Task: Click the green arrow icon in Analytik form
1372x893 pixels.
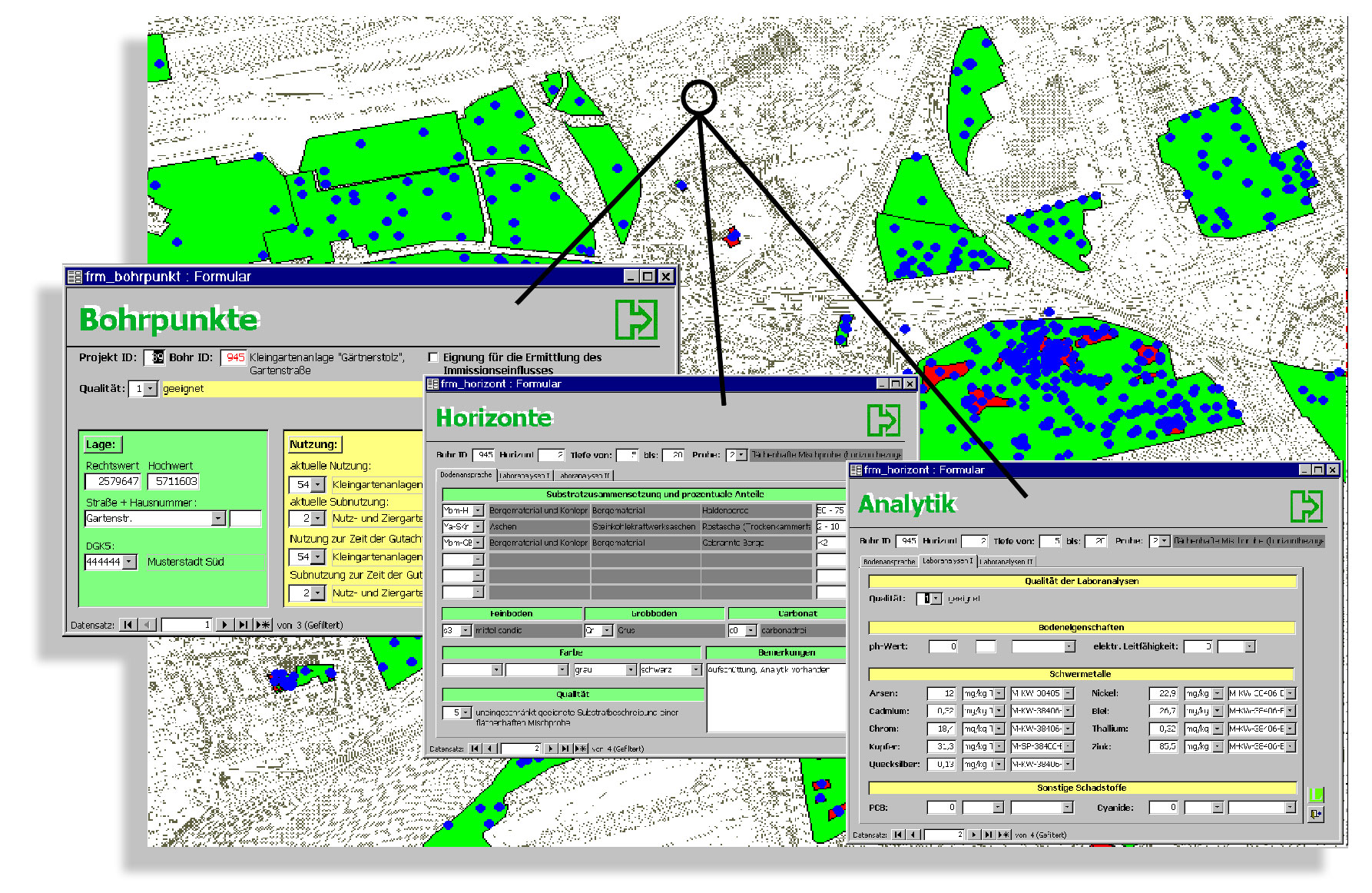Action: (1306, 506)
